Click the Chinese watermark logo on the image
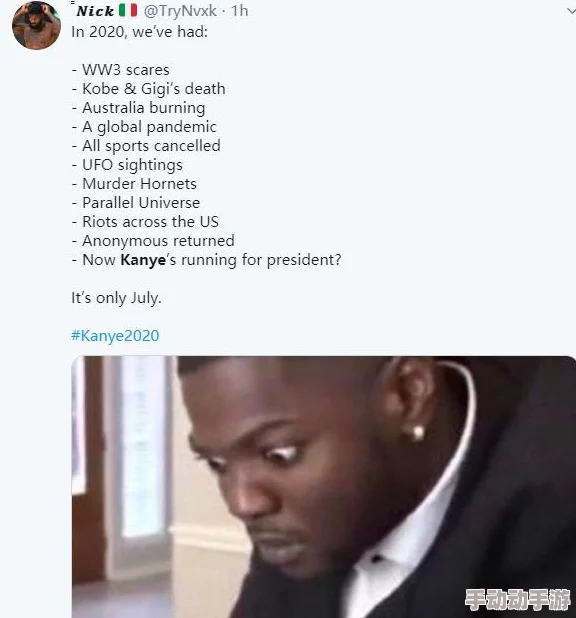 (x=517, y=599)
